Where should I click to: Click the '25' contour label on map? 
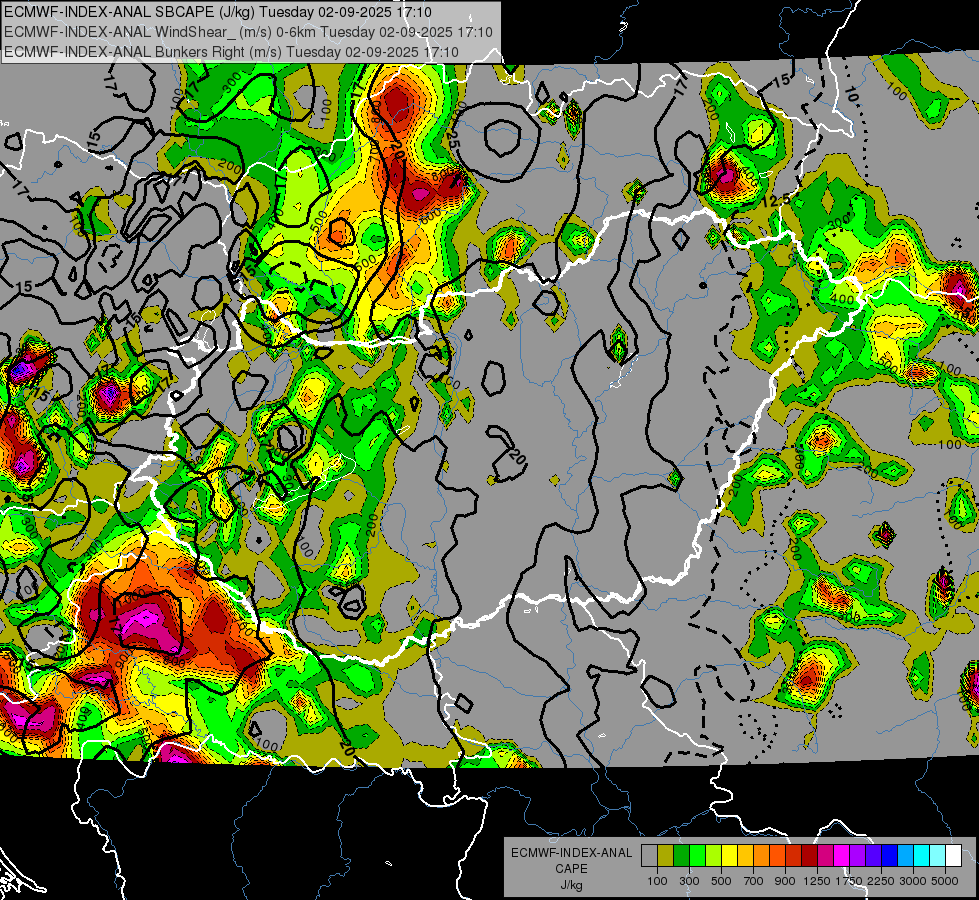click(452, 141)
